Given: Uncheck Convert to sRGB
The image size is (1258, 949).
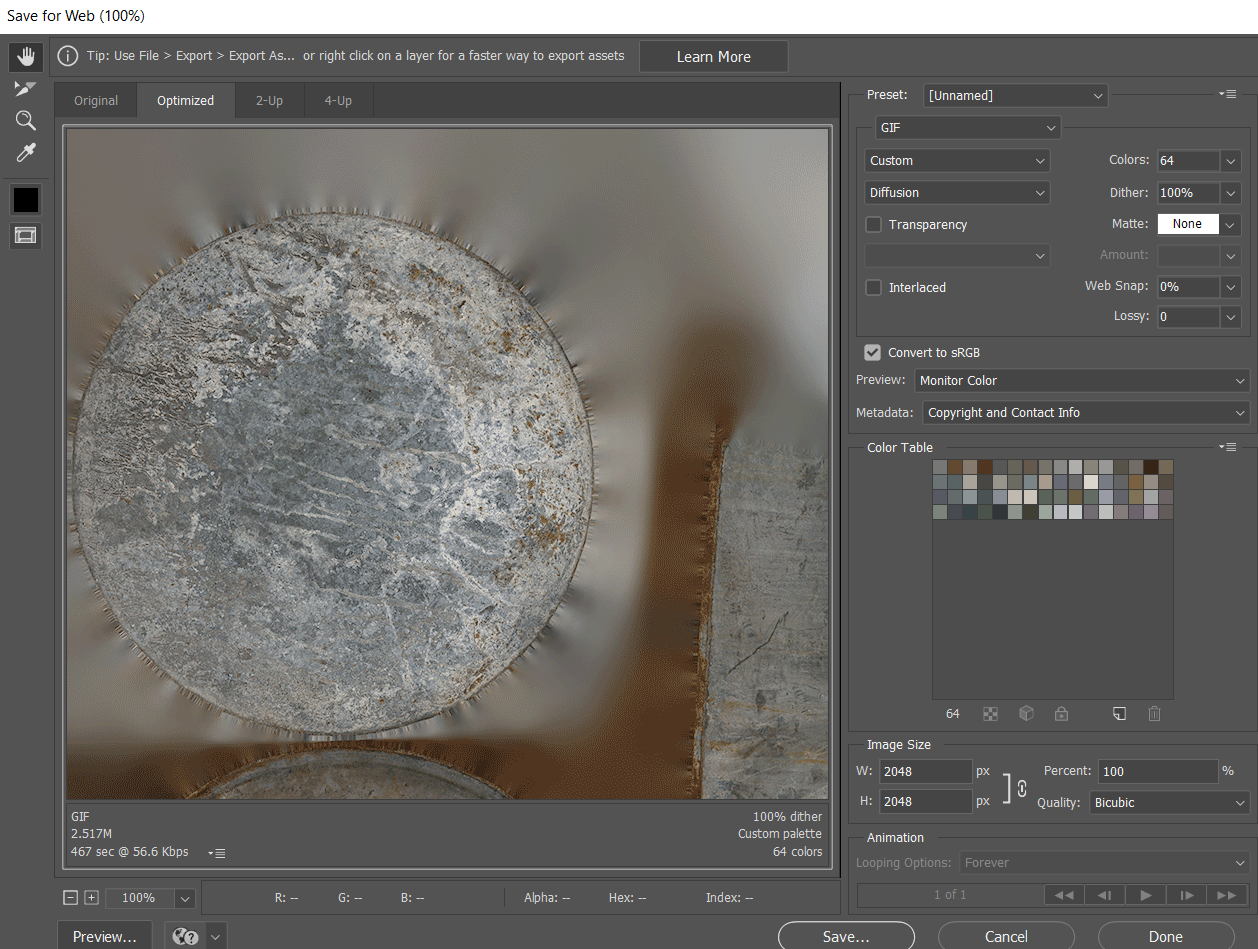Looking at the screenshot, I should [x=873, y=353].
